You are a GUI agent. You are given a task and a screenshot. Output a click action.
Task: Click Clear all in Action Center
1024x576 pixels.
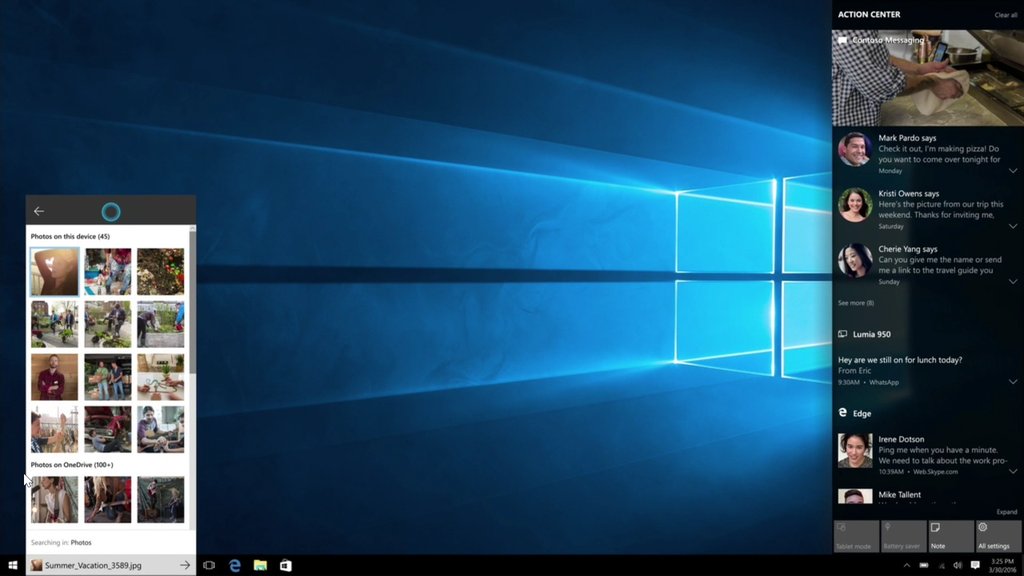[x=1003, y=14]
